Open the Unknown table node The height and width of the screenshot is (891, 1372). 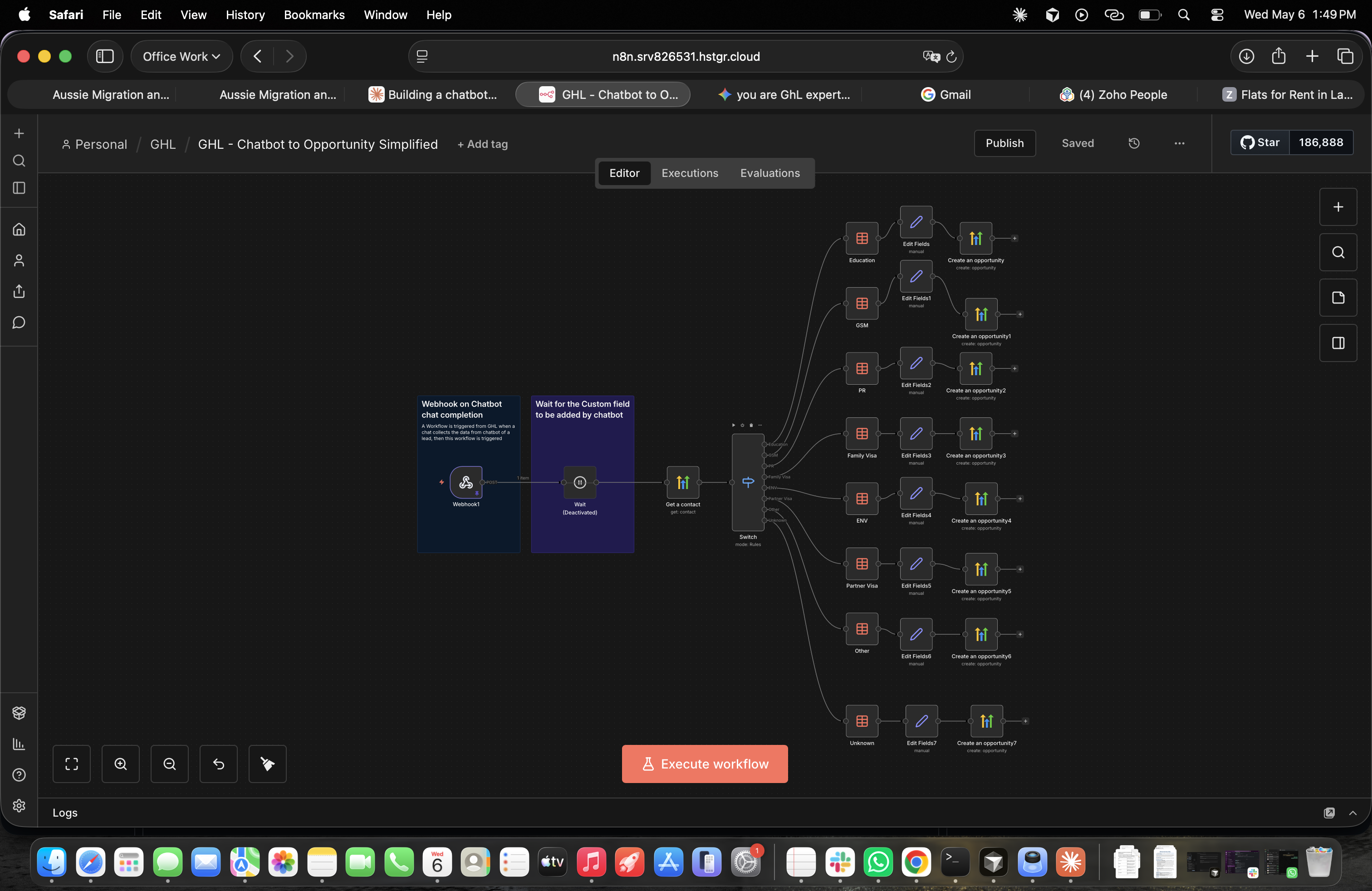coord(861,721)
